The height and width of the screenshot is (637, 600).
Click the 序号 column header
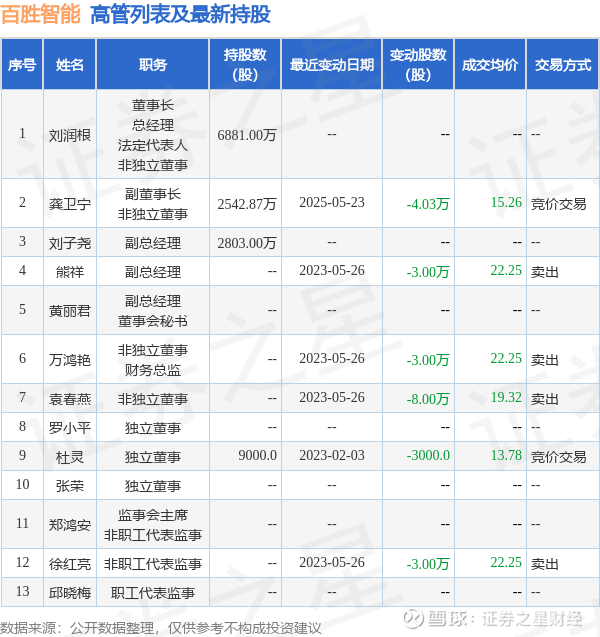click(x=22, y=65)
